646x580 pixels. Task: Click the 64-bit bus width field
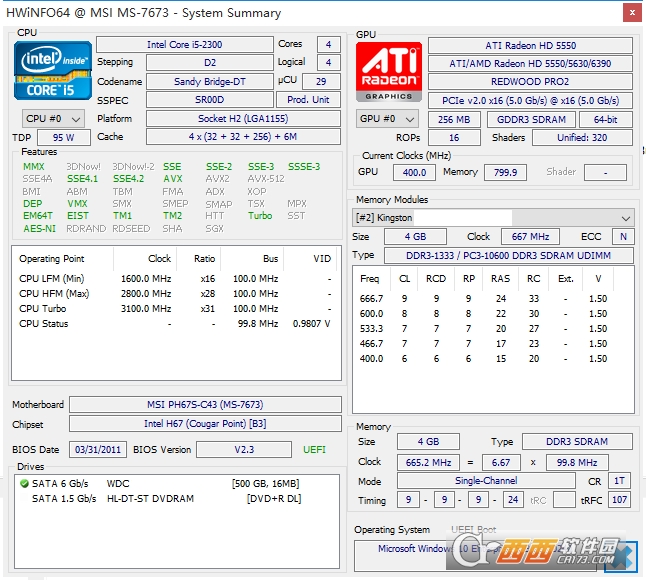pyautogui.click(x=606, y=119)
